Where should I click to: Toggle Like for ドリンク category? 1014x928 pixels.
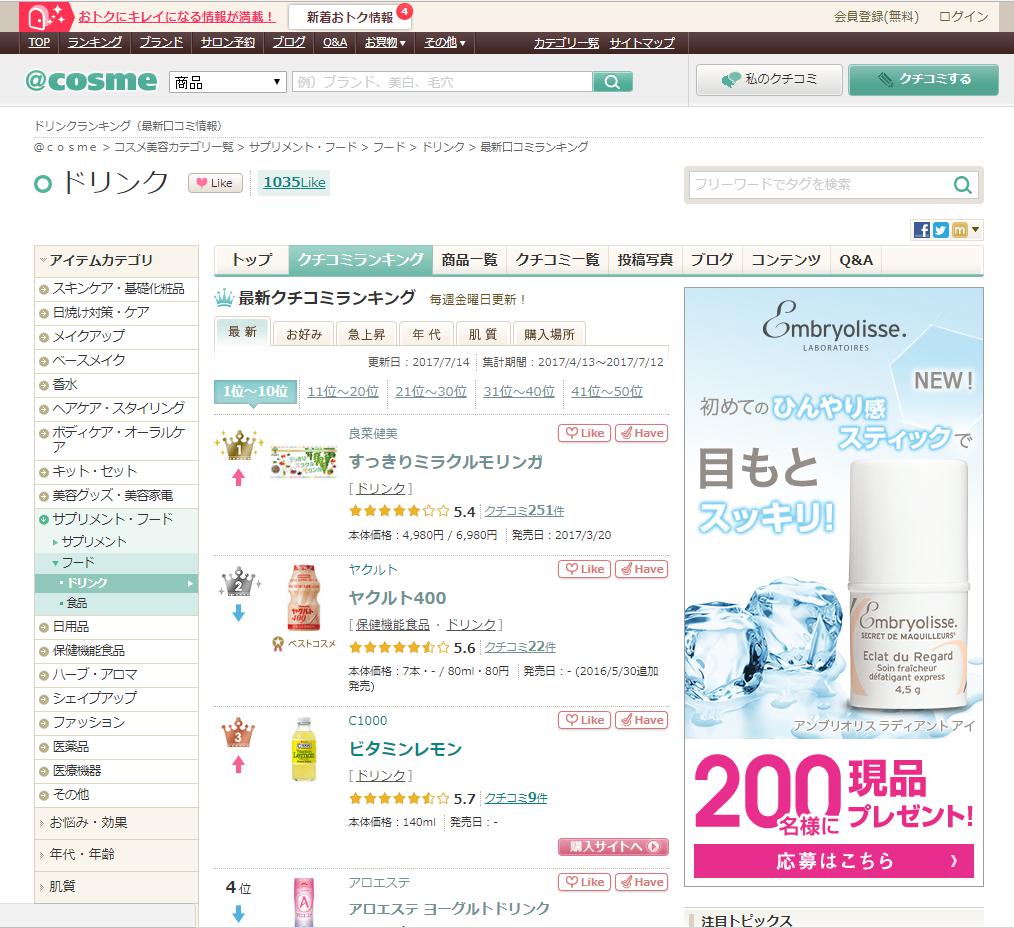pos(215,183)
